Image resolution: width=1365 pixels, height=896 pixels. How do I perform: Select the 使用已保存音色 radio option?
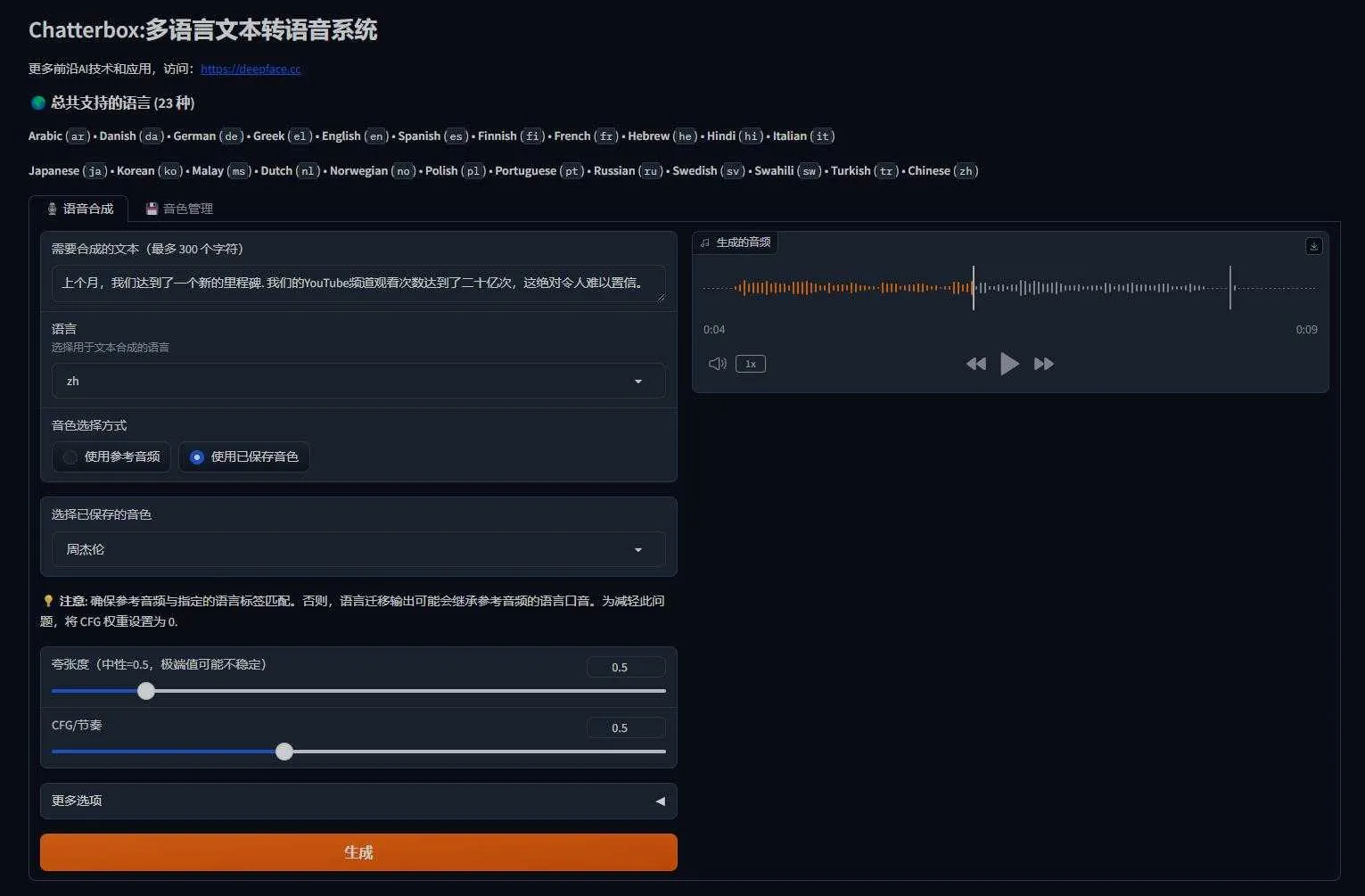coord(197,457)
